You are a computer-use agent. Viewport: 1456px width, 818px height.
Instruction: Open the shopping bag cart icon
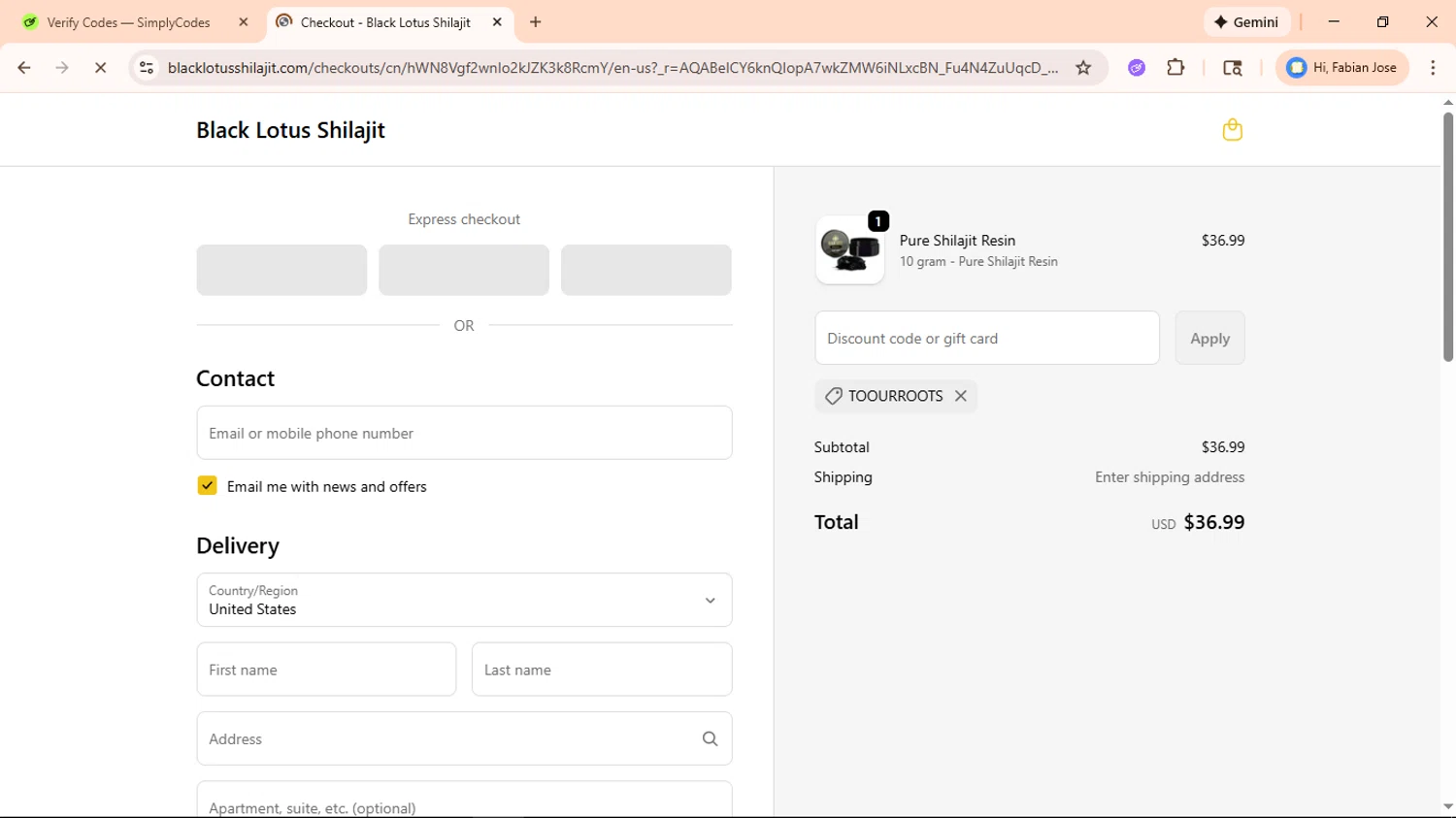click(1232, 130)
